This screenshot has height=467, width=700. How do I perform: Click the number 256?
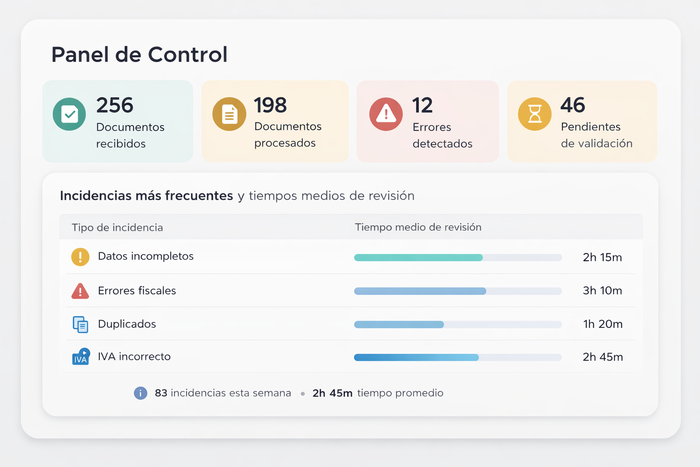tap(115, 105)
